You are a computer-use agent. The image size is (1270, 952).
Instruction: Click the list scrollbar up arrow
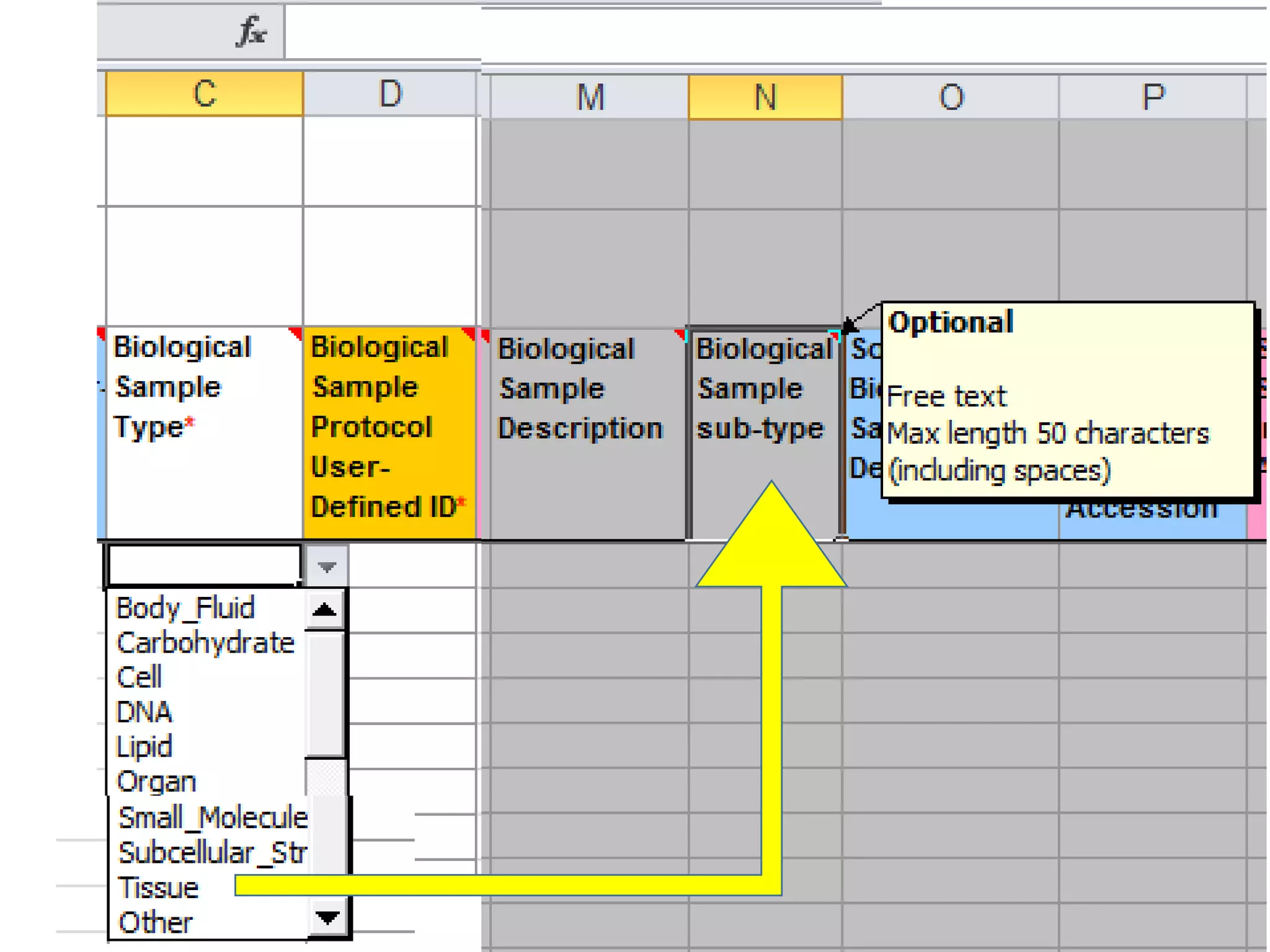click(325, 610)
